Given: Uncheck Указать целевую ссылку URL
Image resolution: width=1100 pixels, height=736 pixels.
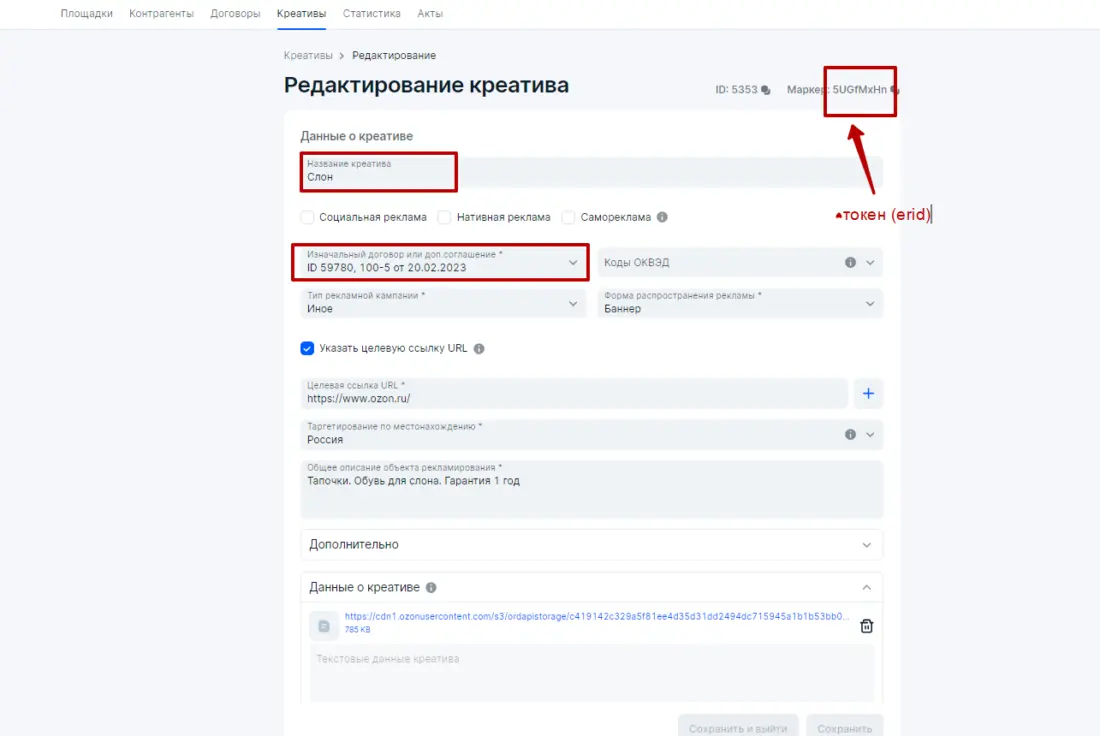Looking at the screenshot, I should 307,349.
